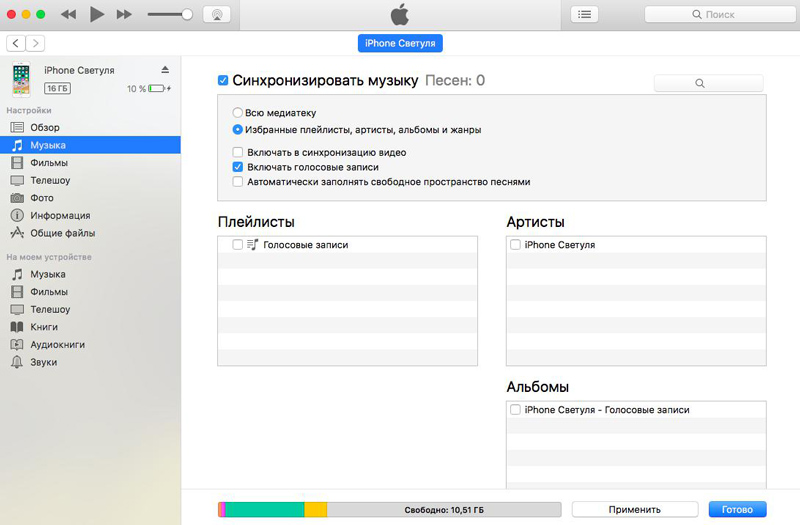Viewport: 800px width, 525px height.
Task: Open Общие файлы section
Action: pos(90,233)
